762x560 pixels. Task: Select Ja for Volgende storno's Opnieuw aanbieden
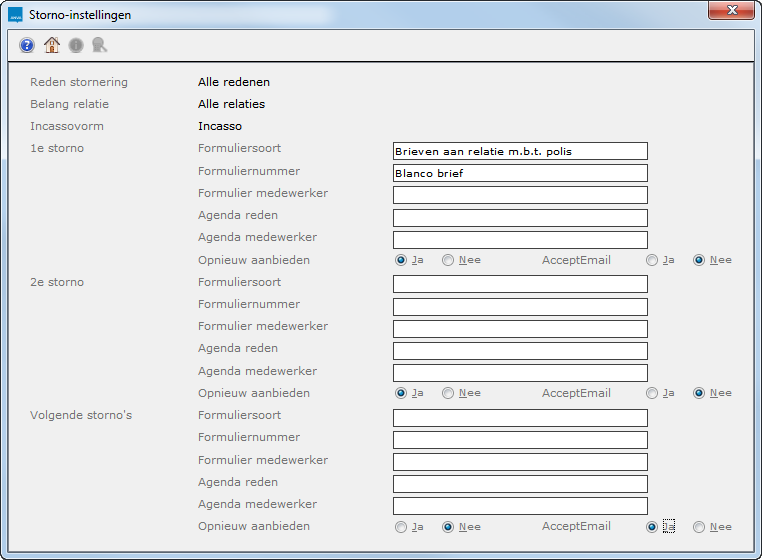401,527
